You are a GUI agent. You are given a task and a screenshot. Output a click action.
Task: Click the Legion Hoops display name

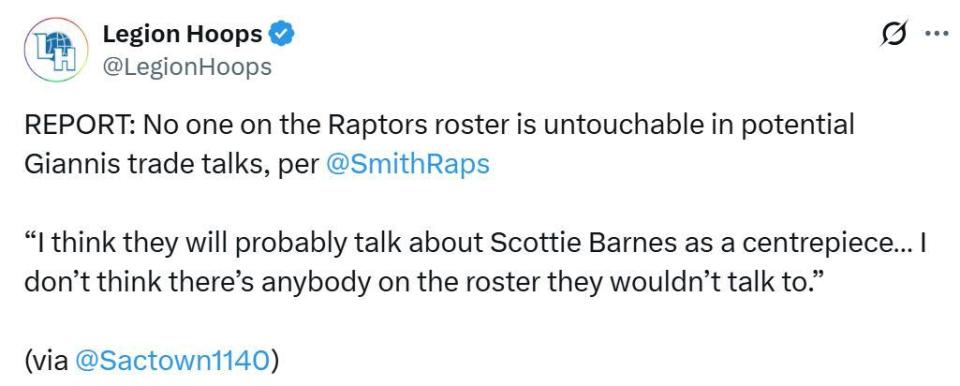182,34
